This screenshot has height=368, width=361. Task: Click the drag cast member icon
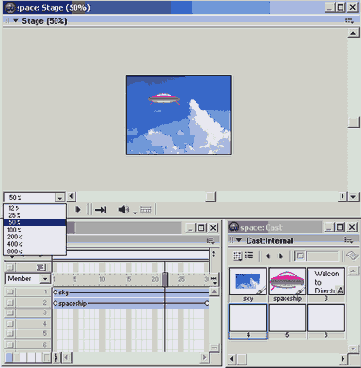pyautogui.click(x=300, y=256)
